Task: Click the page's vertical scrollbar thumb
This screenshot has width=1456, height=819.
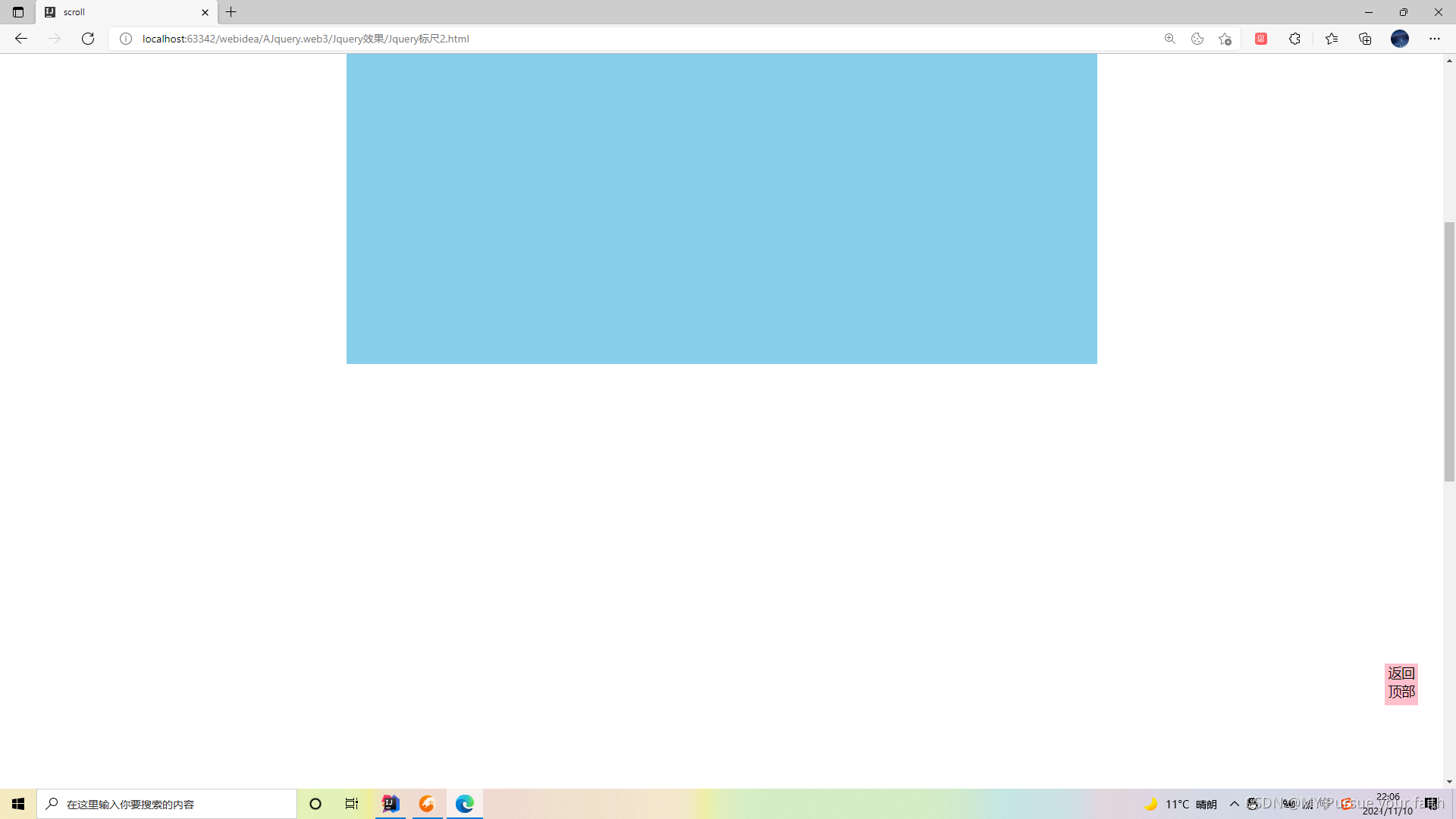Action: tap(1449, 351)
